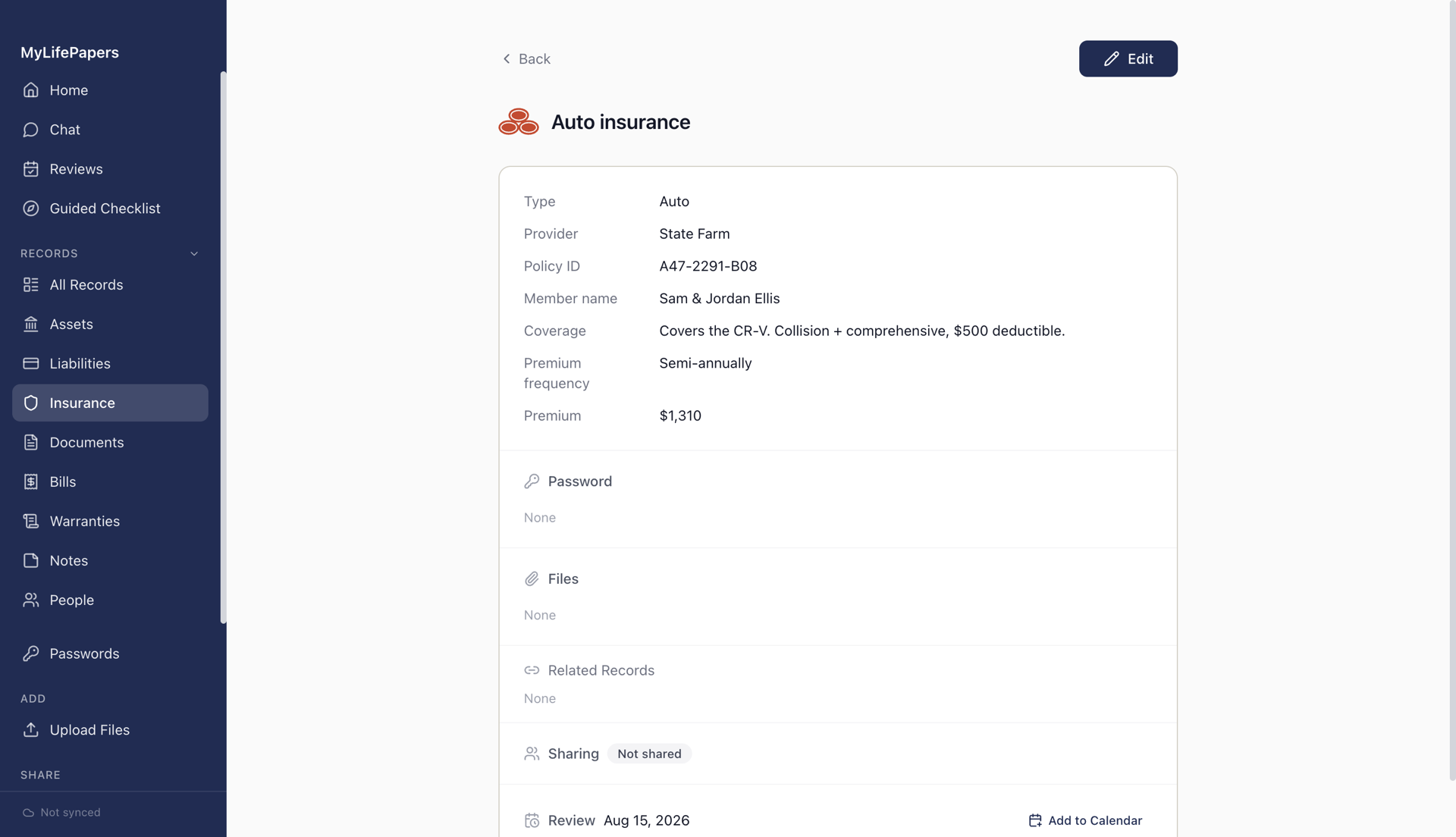Click the Documents file icon
Viewport: 1456px width, 837px height.
[30, 443]
